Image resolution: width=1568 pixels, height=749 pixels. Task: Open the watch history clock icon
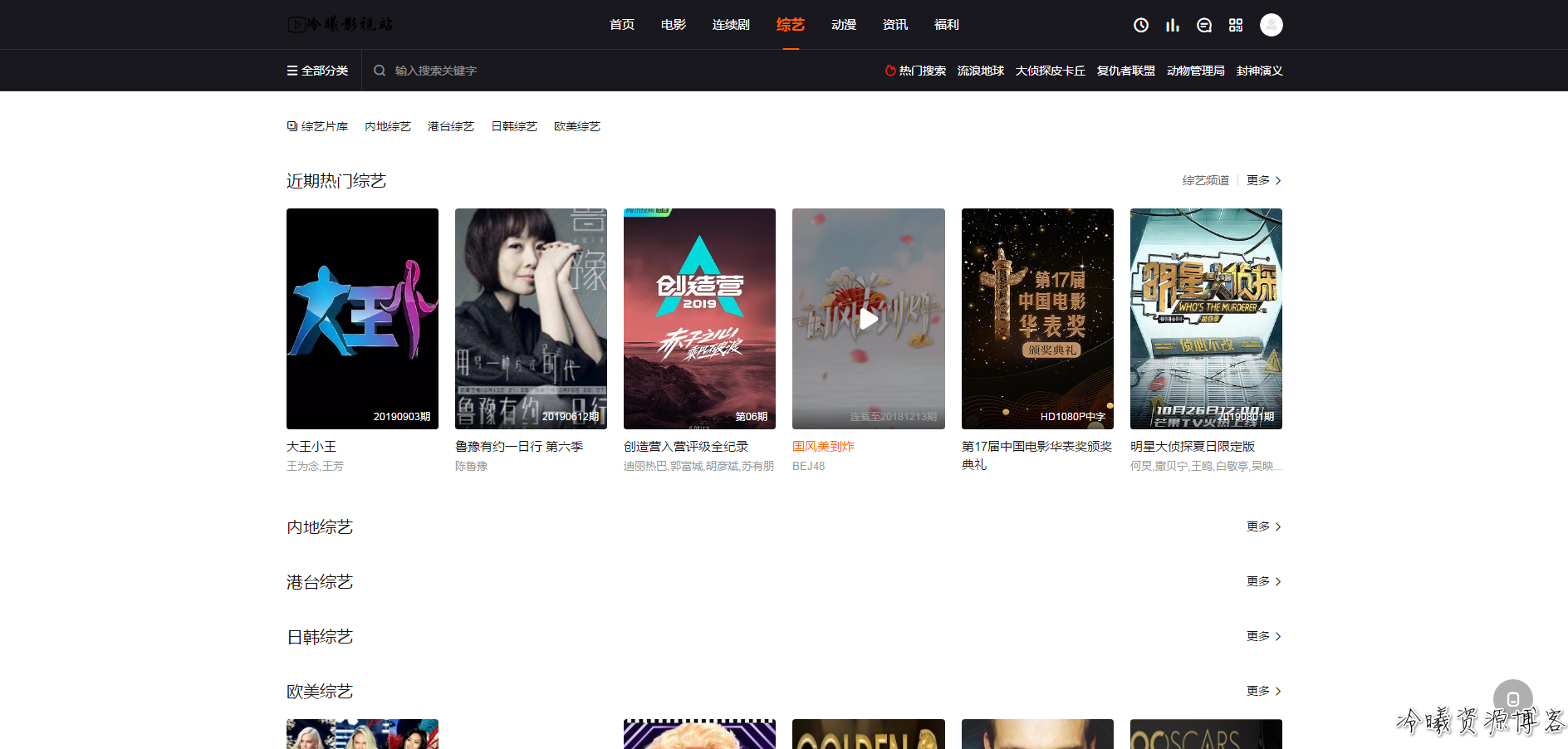[1141, 25]
